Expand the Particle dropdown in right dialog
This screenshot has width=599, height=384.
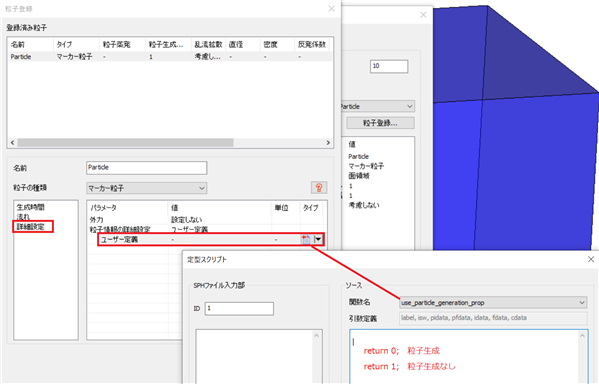pos(377,106)
